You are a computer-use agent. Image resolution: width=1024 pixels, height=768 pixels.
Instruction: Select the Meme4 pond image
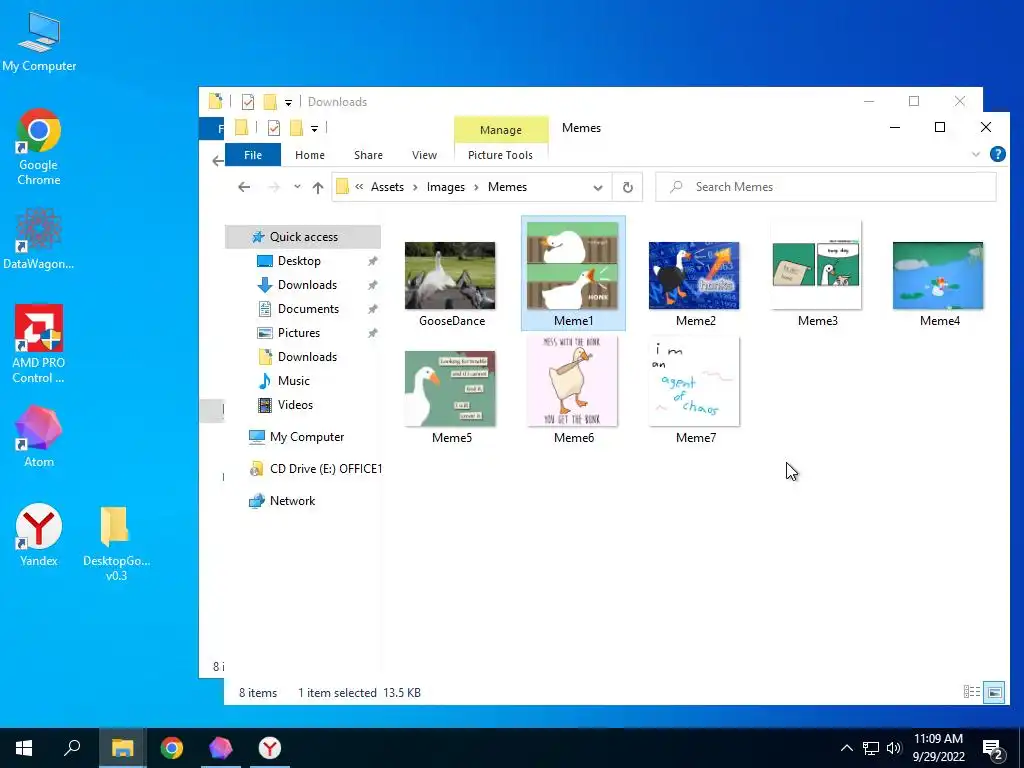938,276
